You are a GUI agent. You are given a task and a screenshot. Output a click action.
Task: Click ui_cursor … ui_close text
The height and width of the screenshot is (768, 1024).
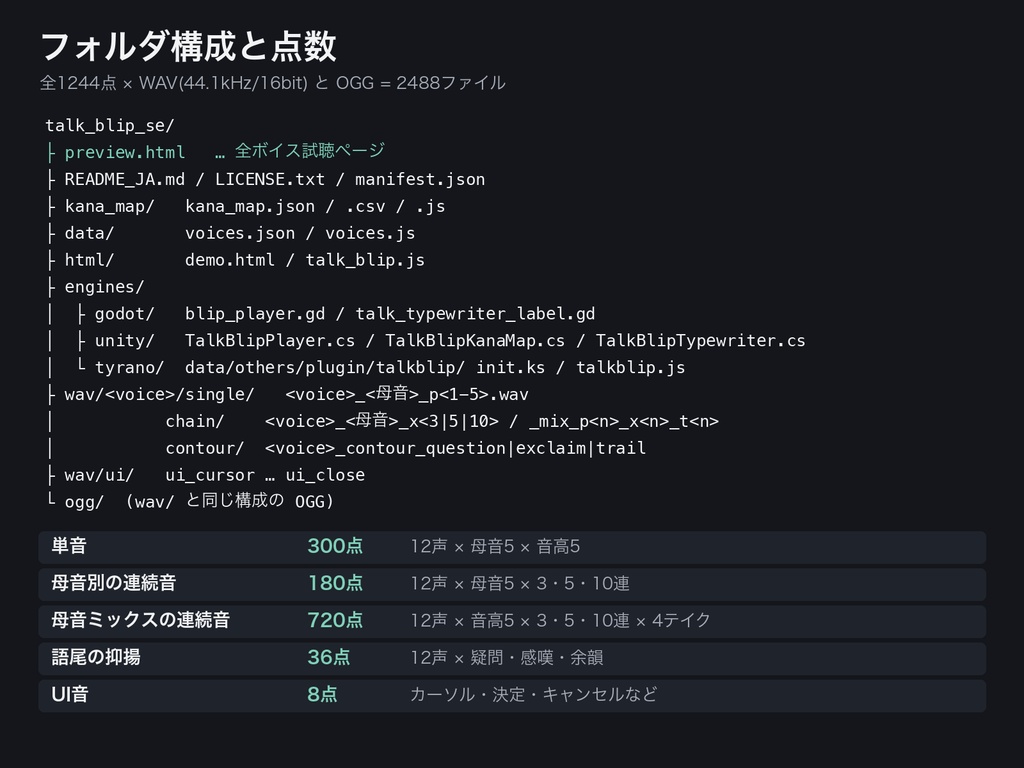coord(265,475)
